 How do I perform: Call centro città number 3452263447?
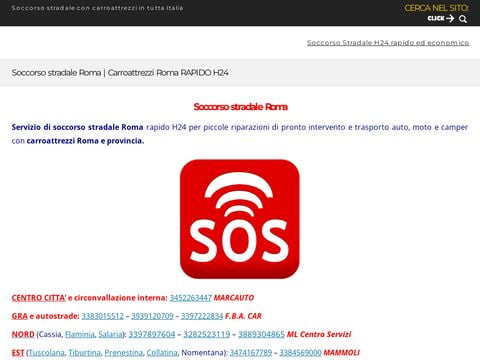click(191, 298)
